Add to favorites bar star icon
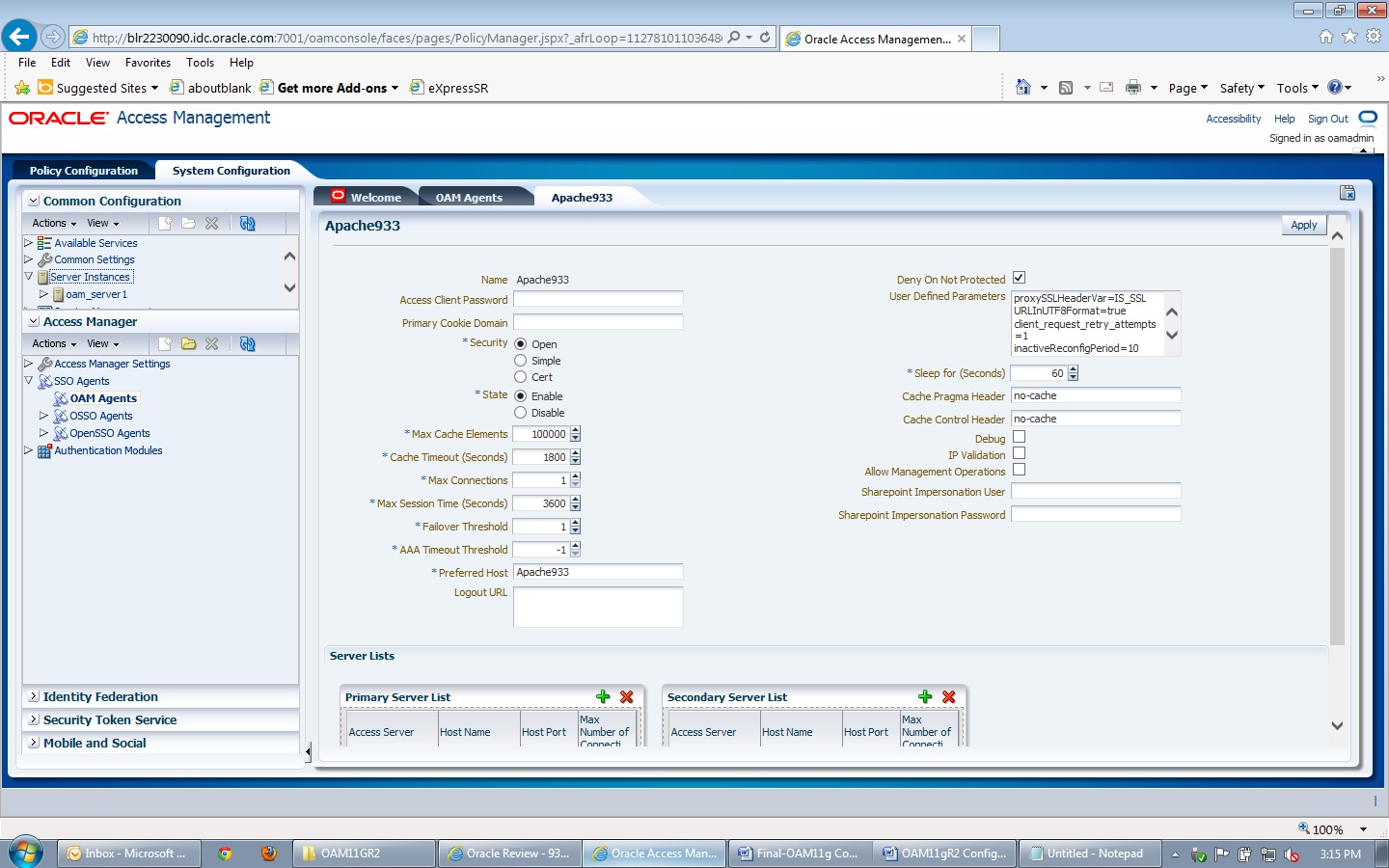 click(x=22, y=87)
